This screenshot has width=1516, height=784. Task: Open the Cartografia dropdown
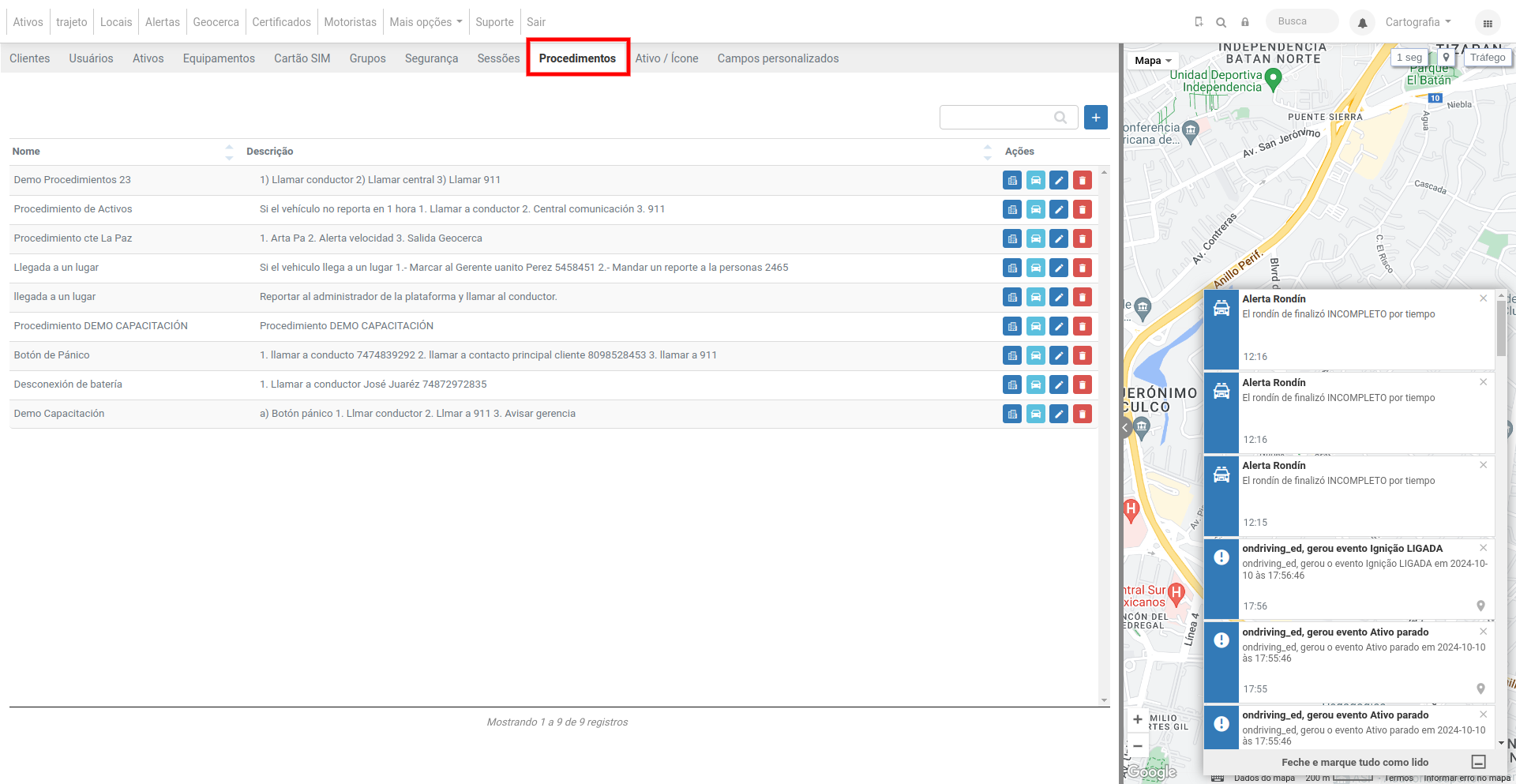(x=1418, y=22)
